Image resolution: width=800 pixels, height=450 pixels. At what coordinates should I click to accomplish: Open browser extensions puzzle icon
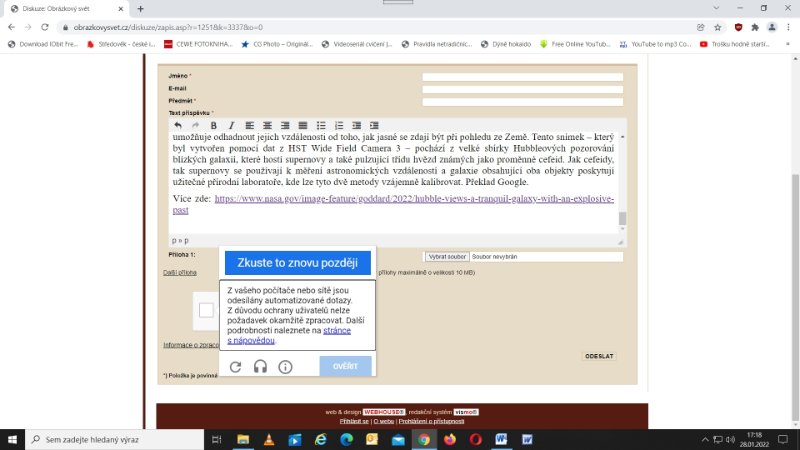tap(755, 27)
